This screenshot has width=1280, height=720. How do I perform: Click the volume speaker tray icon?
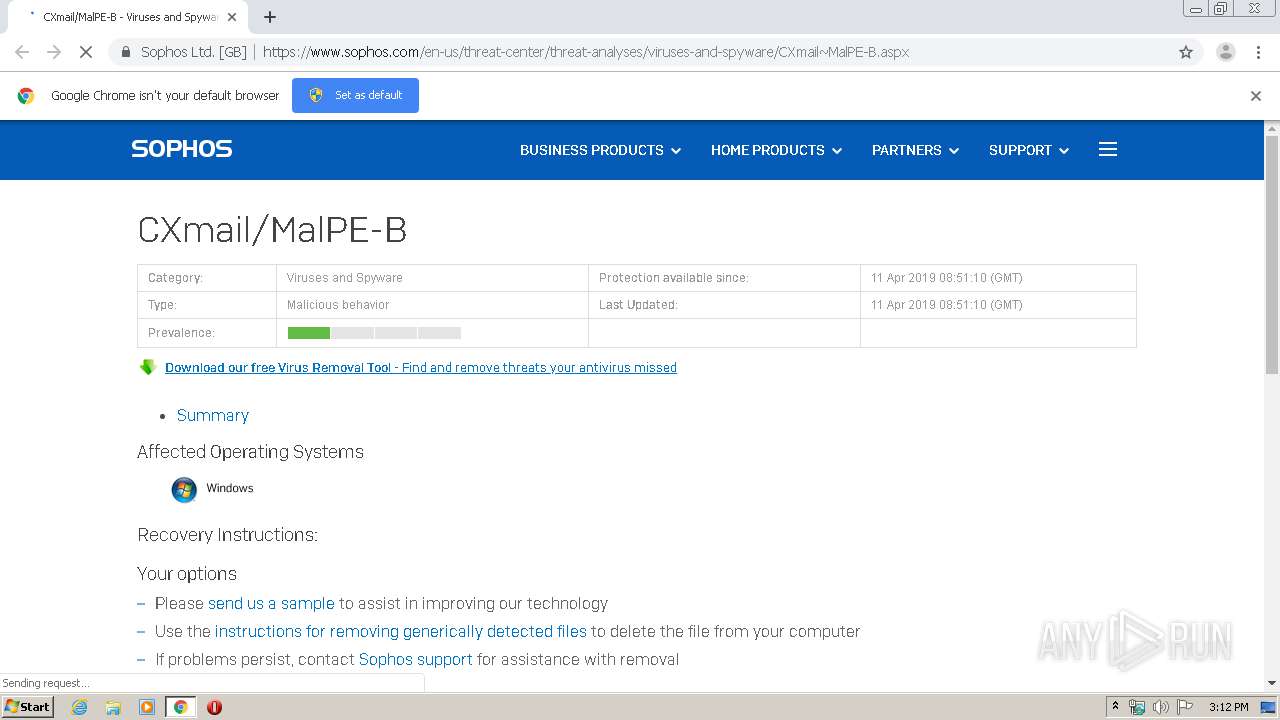[1160, 707]
